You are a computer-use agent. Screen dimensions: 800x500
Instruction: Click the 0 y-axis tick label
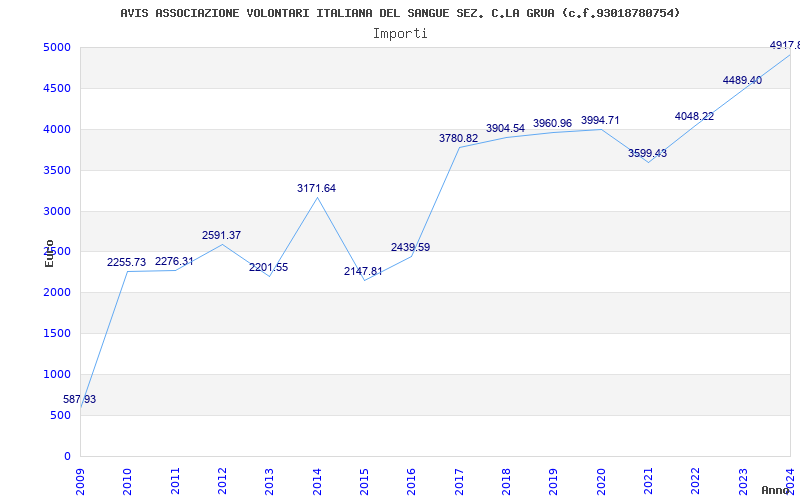(x=67, y=457)
